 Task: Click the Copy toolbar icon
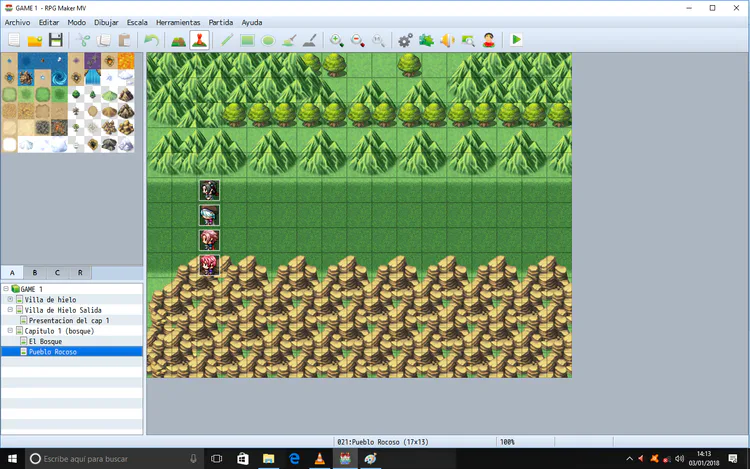pyautogui.click(x=104, y=40)
